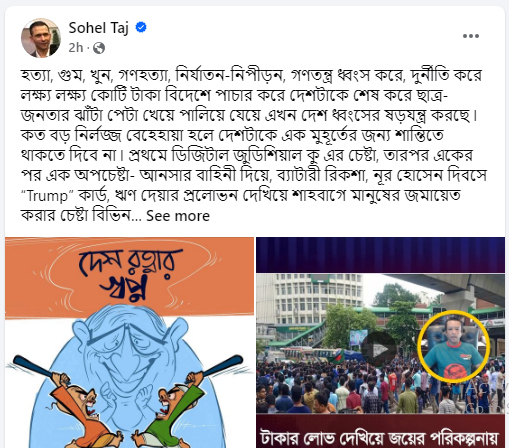Image resolution: width=509 pixels, height=448 pixels.
Task: Open the 2h post timestamp
Action: pos(75,48)
